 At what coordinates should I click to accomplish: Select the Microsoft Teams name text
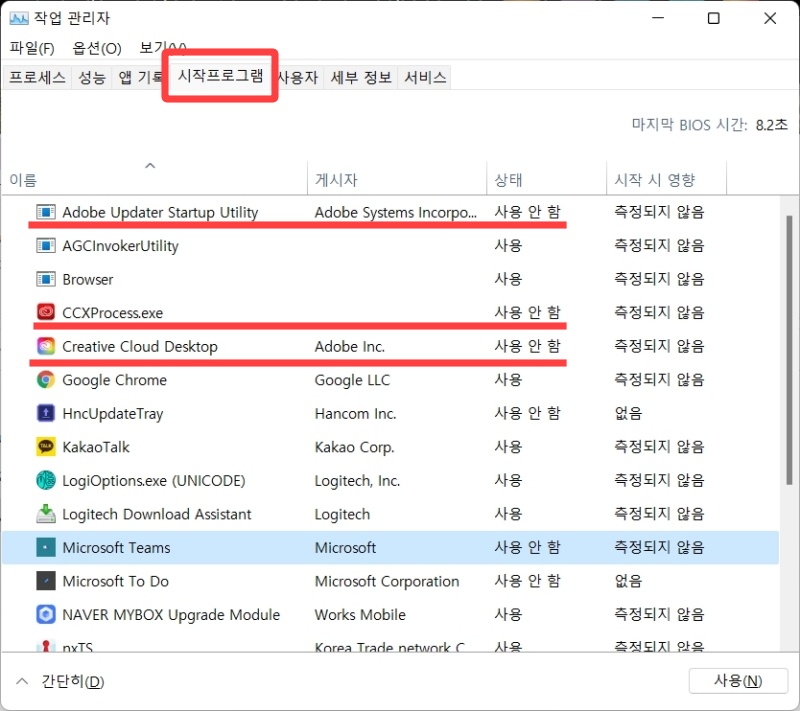(x=116, y=548)
